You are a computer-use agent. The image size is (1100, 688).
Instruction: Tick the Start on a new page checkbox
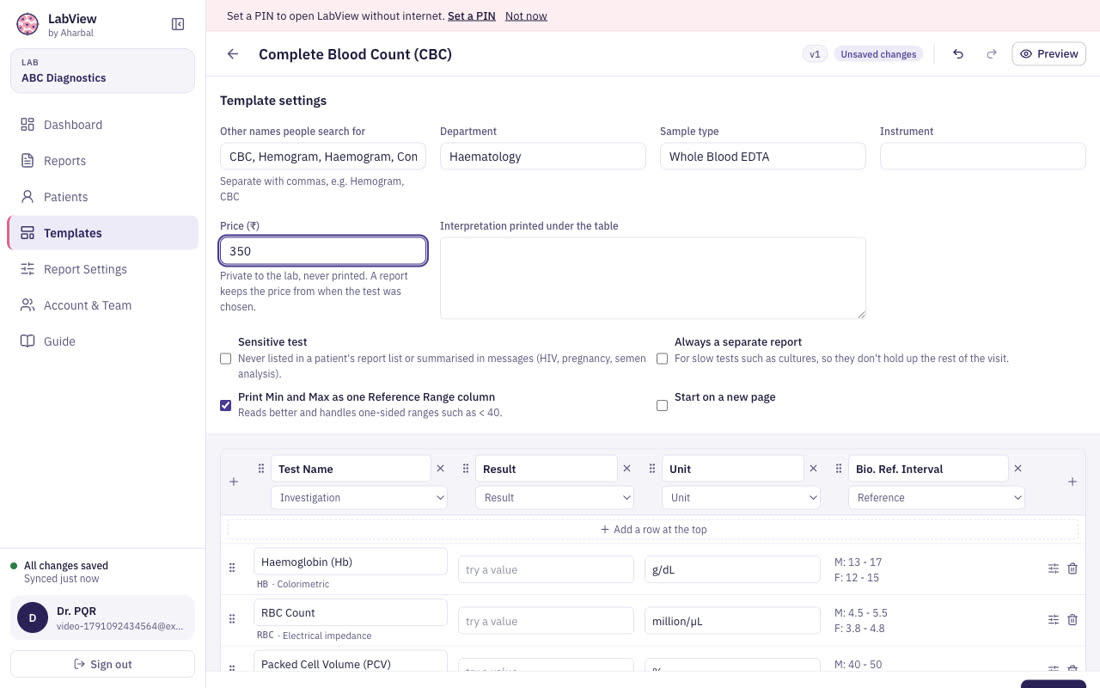[662, 405]
